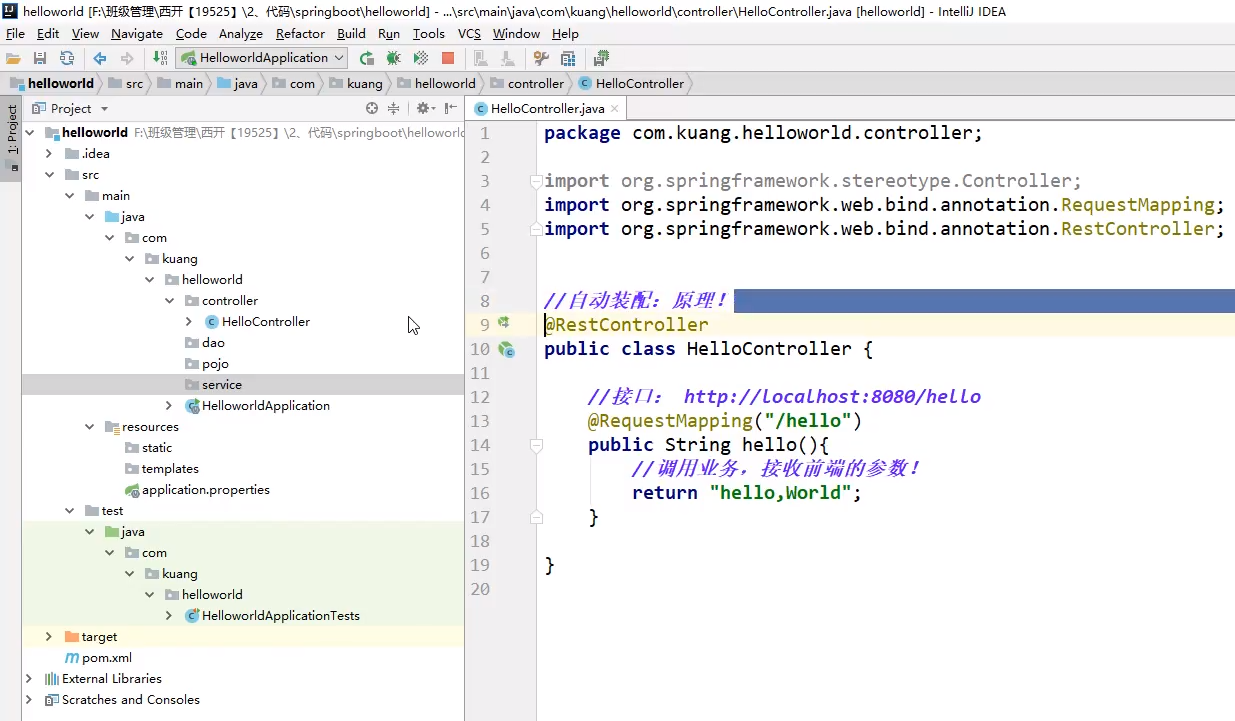Image resolution: width=1235 pixels, height=721 pixels.
Task: Open the Refactor menu
Action: coord(300,33)
